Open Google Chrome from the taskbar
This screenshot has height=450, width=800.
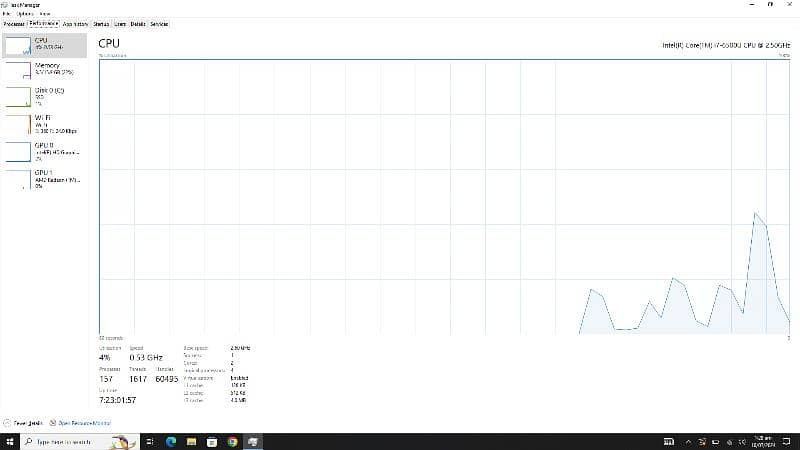[232, 441]
